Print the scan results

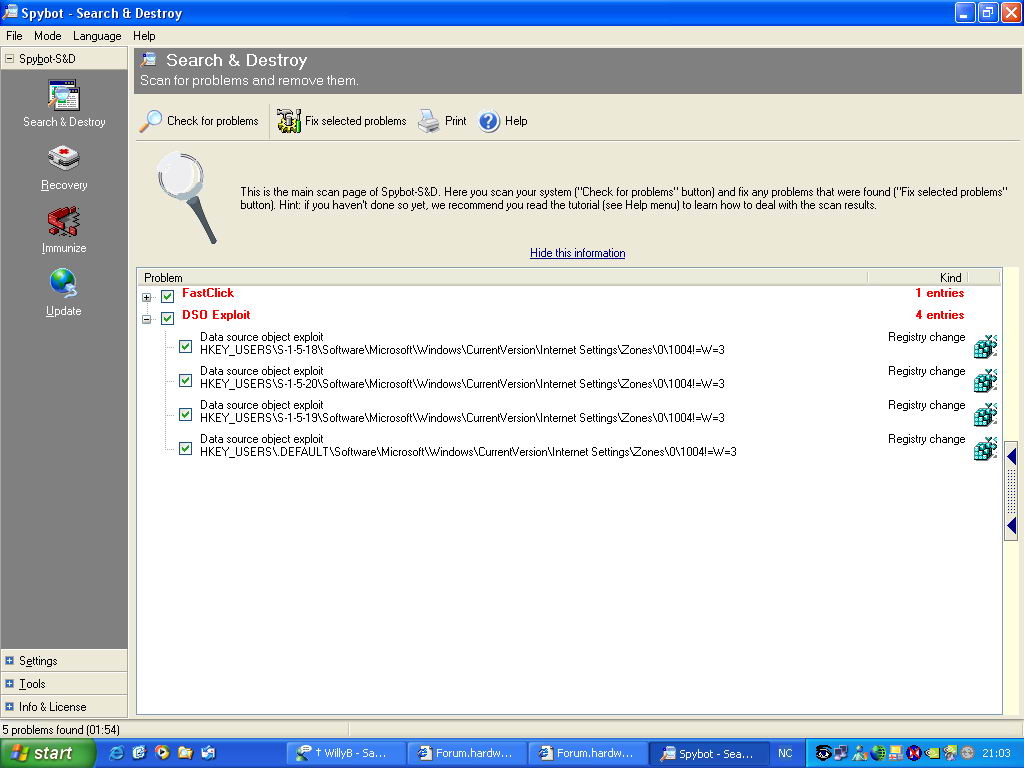click(x=443, y=121)
